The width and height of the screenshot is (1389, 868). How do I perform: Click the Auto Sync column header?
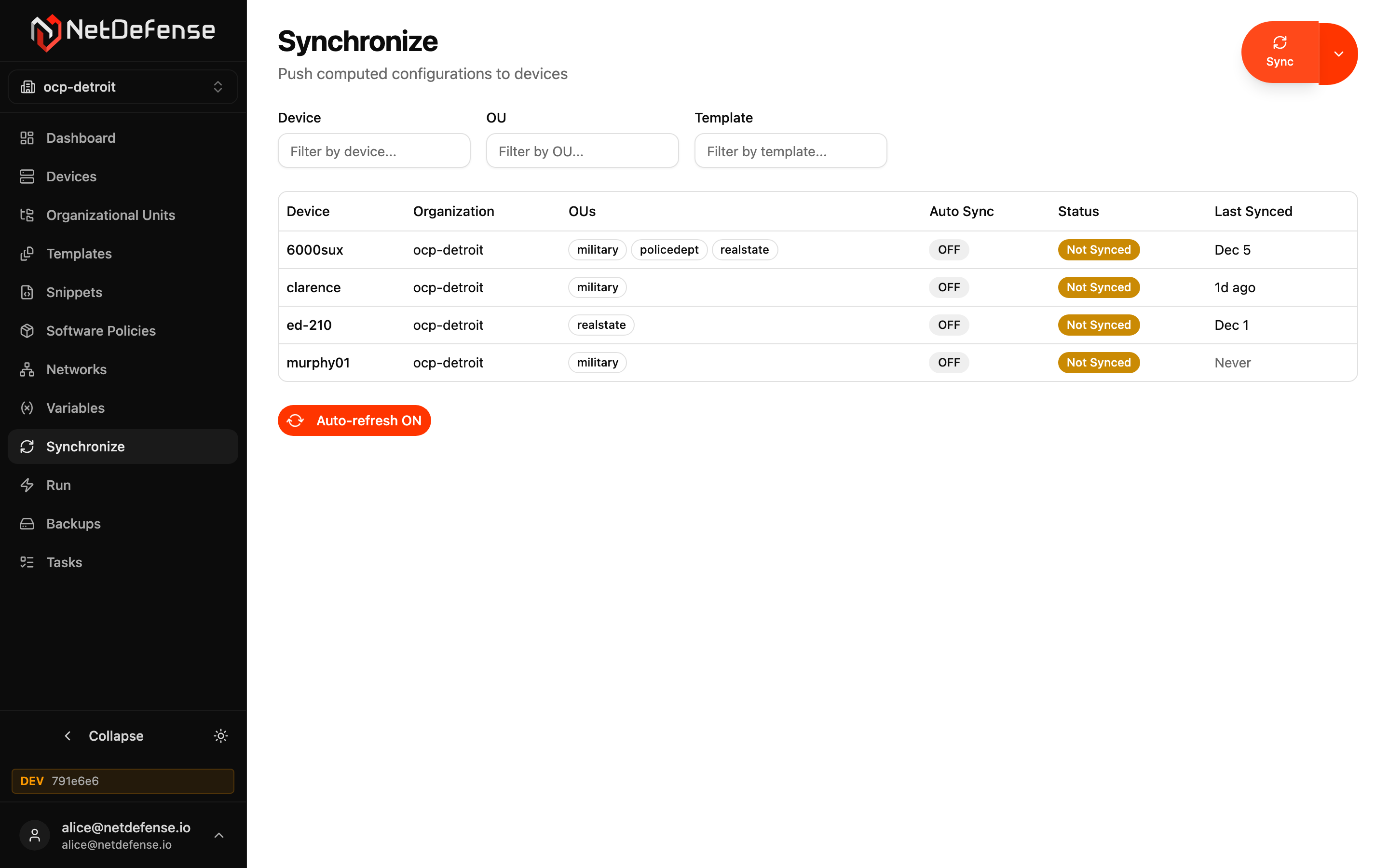pos(961,211)
